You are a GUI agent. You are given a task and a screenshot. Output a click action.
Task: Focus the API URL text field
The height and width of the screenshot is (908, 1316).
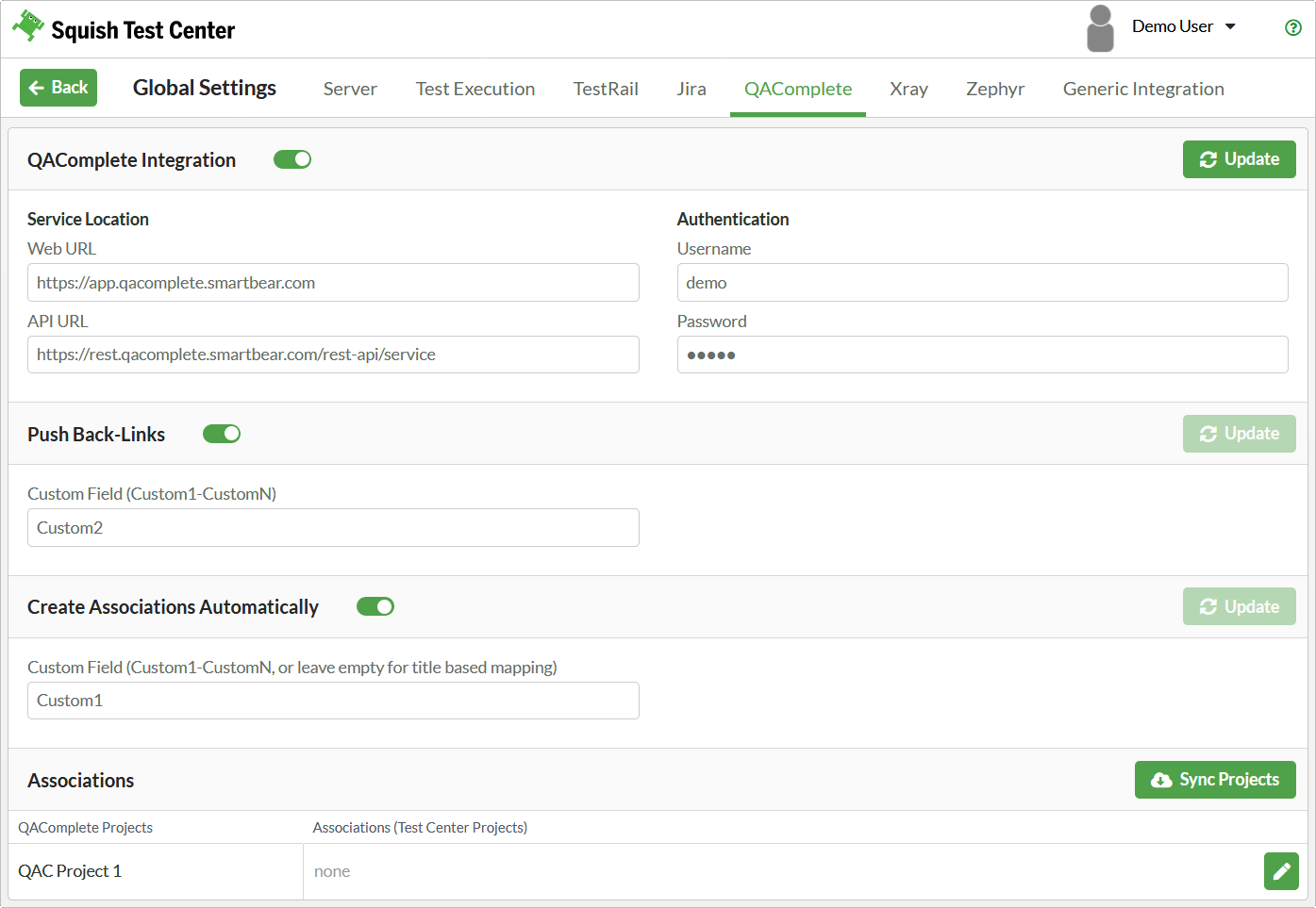click(333, 355)
